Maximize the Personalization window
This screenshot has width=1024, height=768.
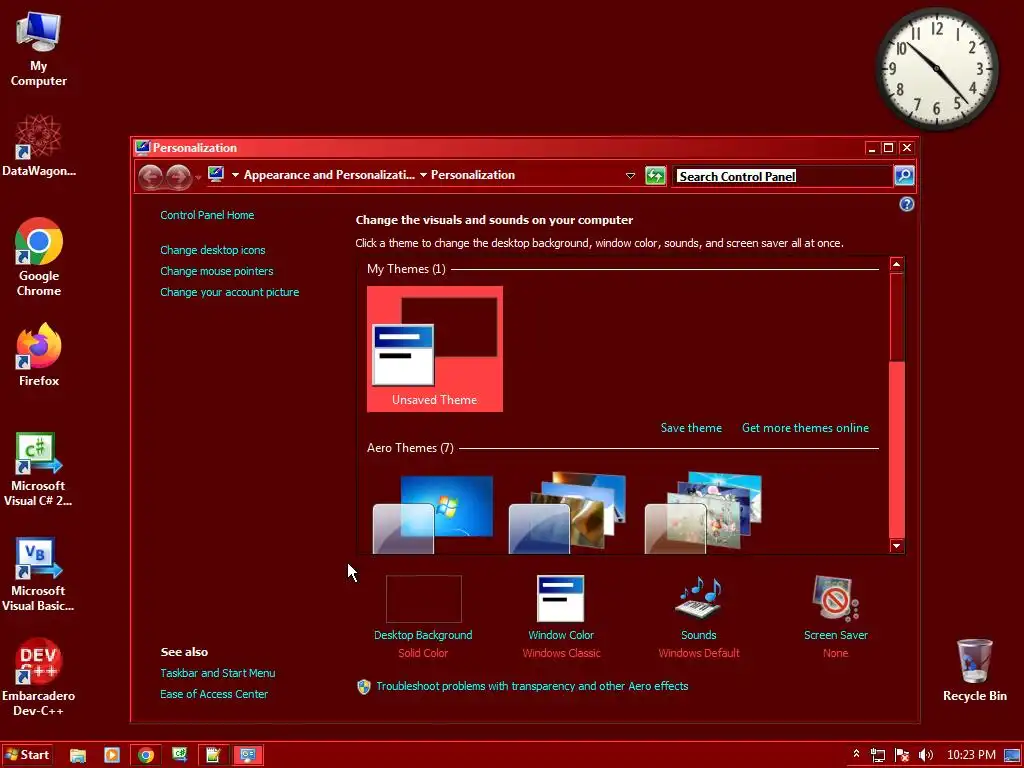pos(888,148)
